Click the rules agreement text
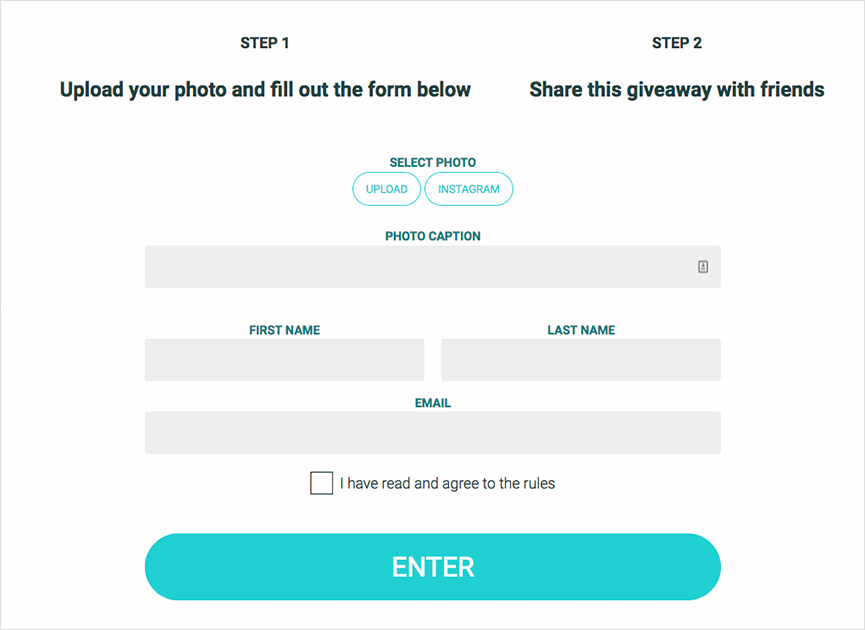This screenshot has height=630, width=865. [449, 483]
